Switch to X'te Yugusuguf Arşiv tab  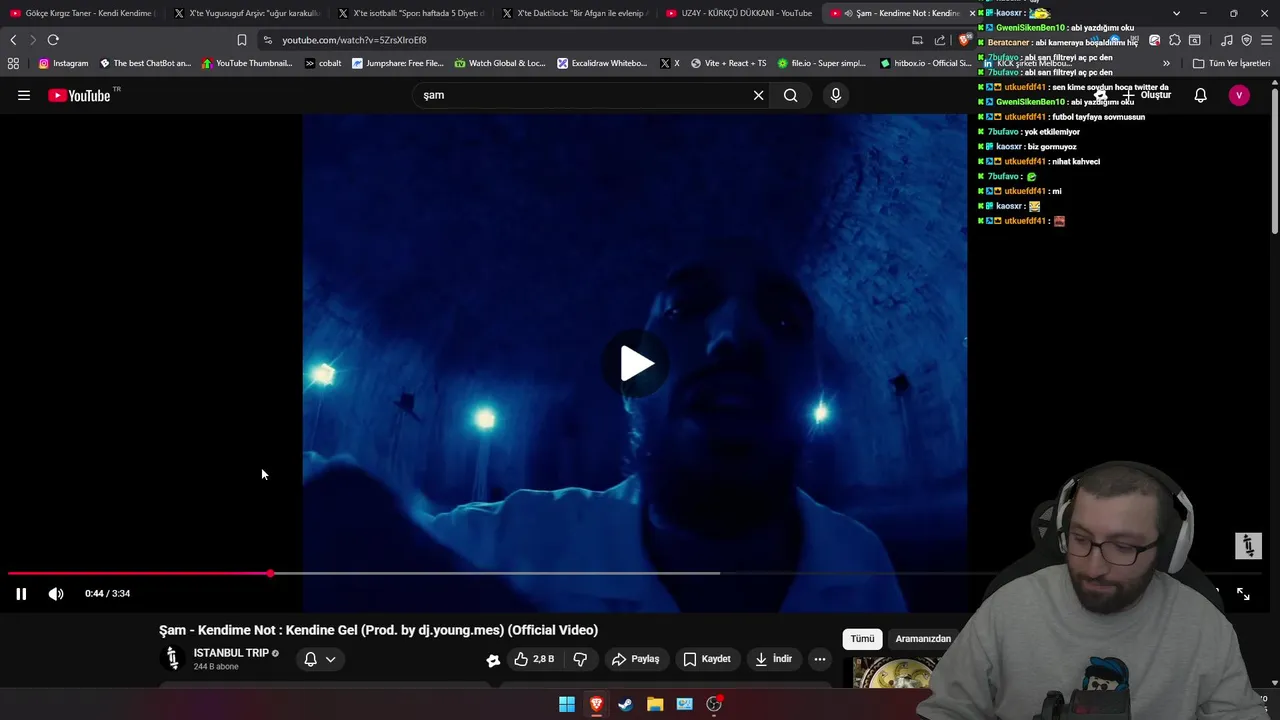pos(246,13)
